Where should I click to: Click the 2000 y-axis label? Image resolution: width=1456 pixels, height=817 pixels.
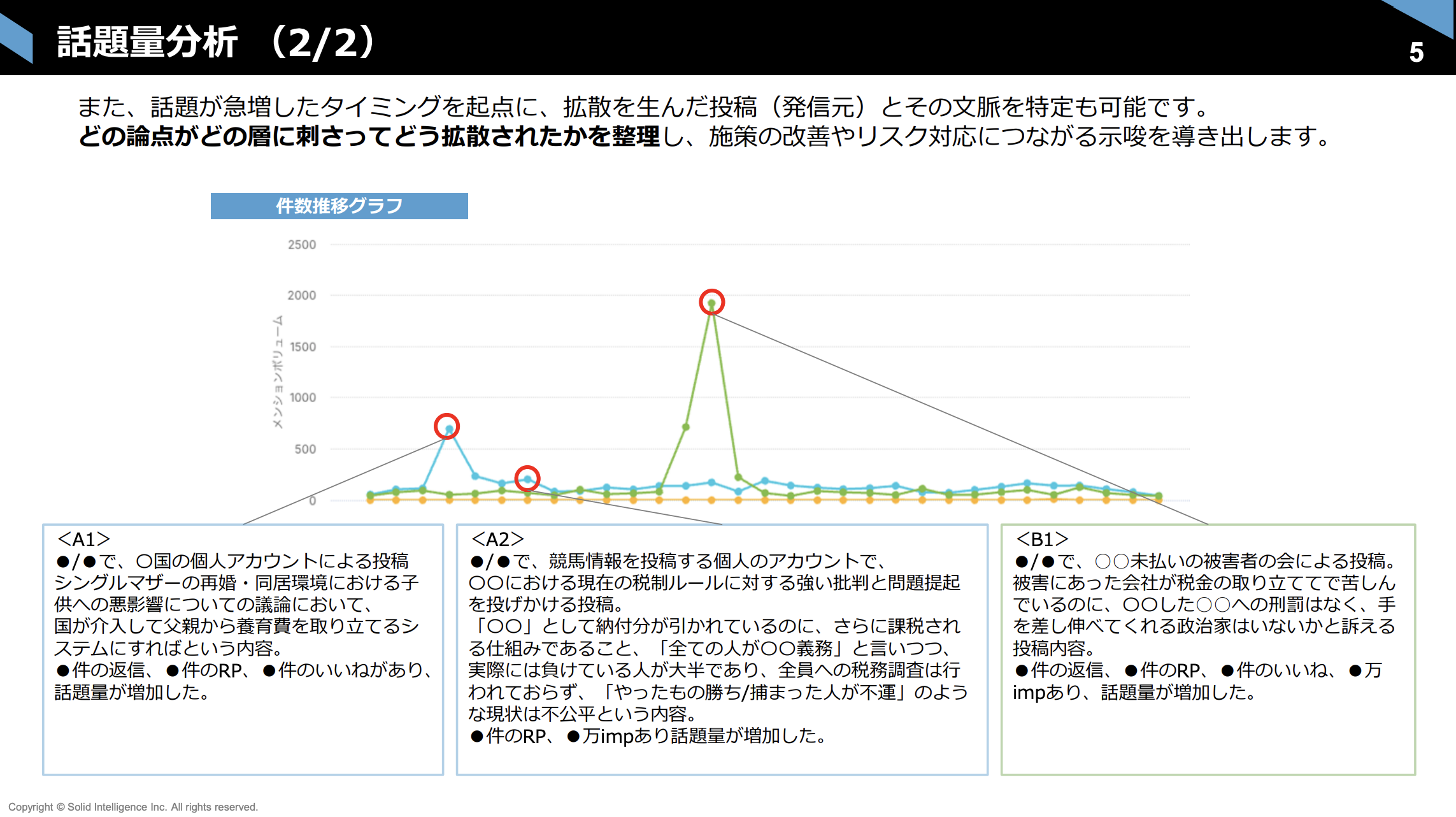click(302, 295)
